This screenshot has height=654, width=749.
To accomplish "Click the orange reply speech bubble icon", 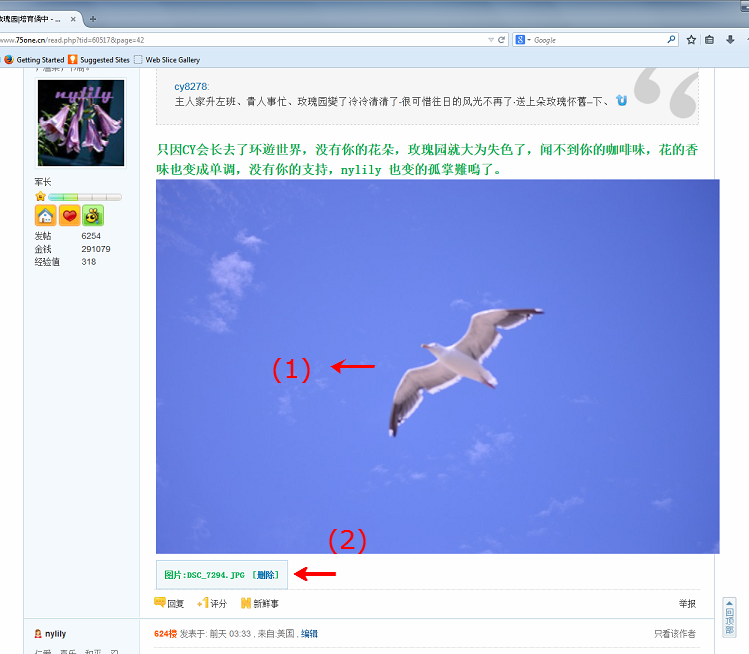I will point(160,602).
